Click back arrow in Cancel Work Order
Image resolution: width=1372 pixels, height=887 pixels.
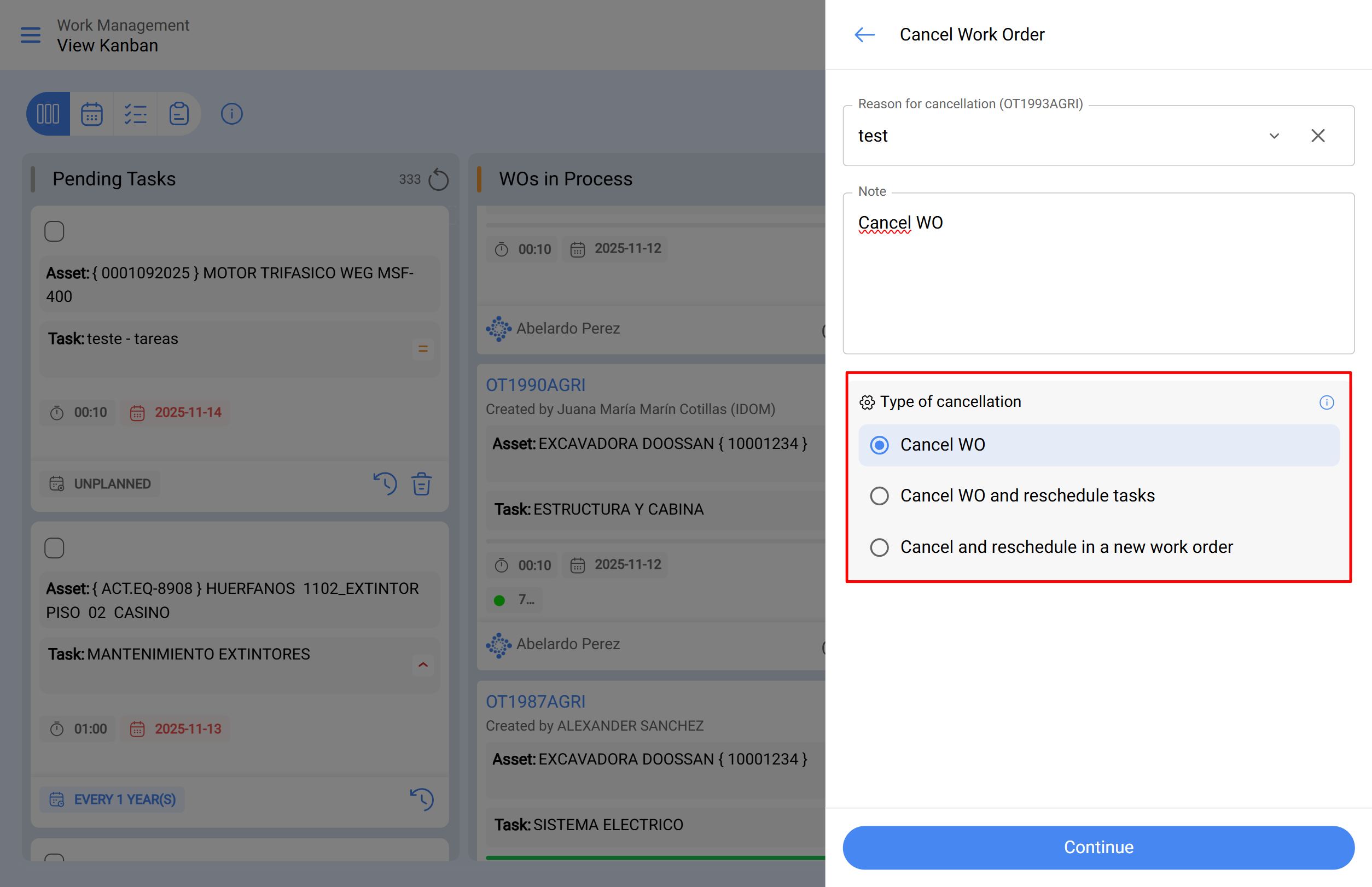click(x=864, y=35)
